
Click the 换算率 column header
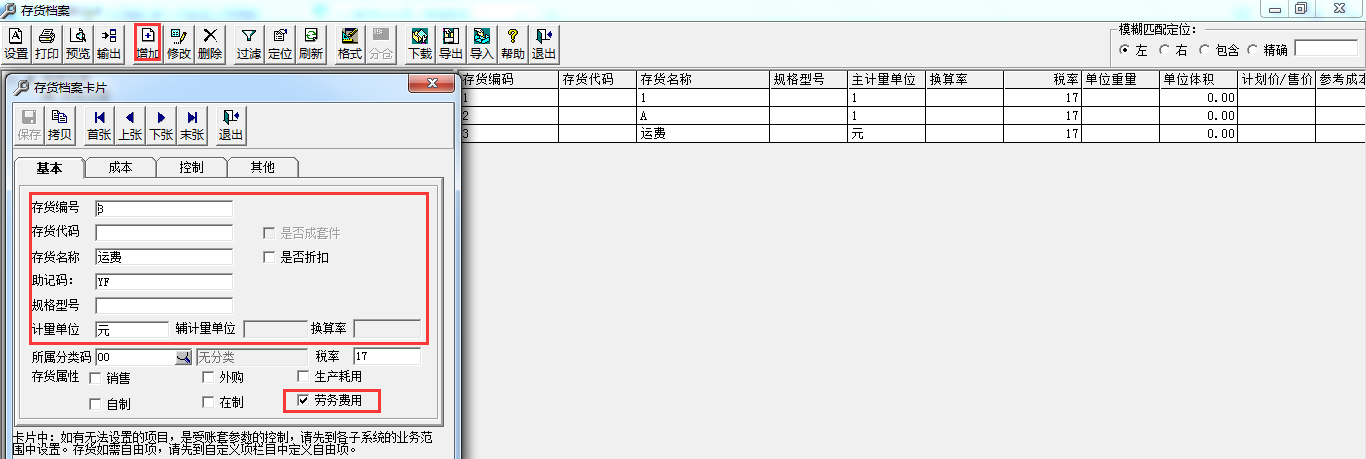pos(965,79)
